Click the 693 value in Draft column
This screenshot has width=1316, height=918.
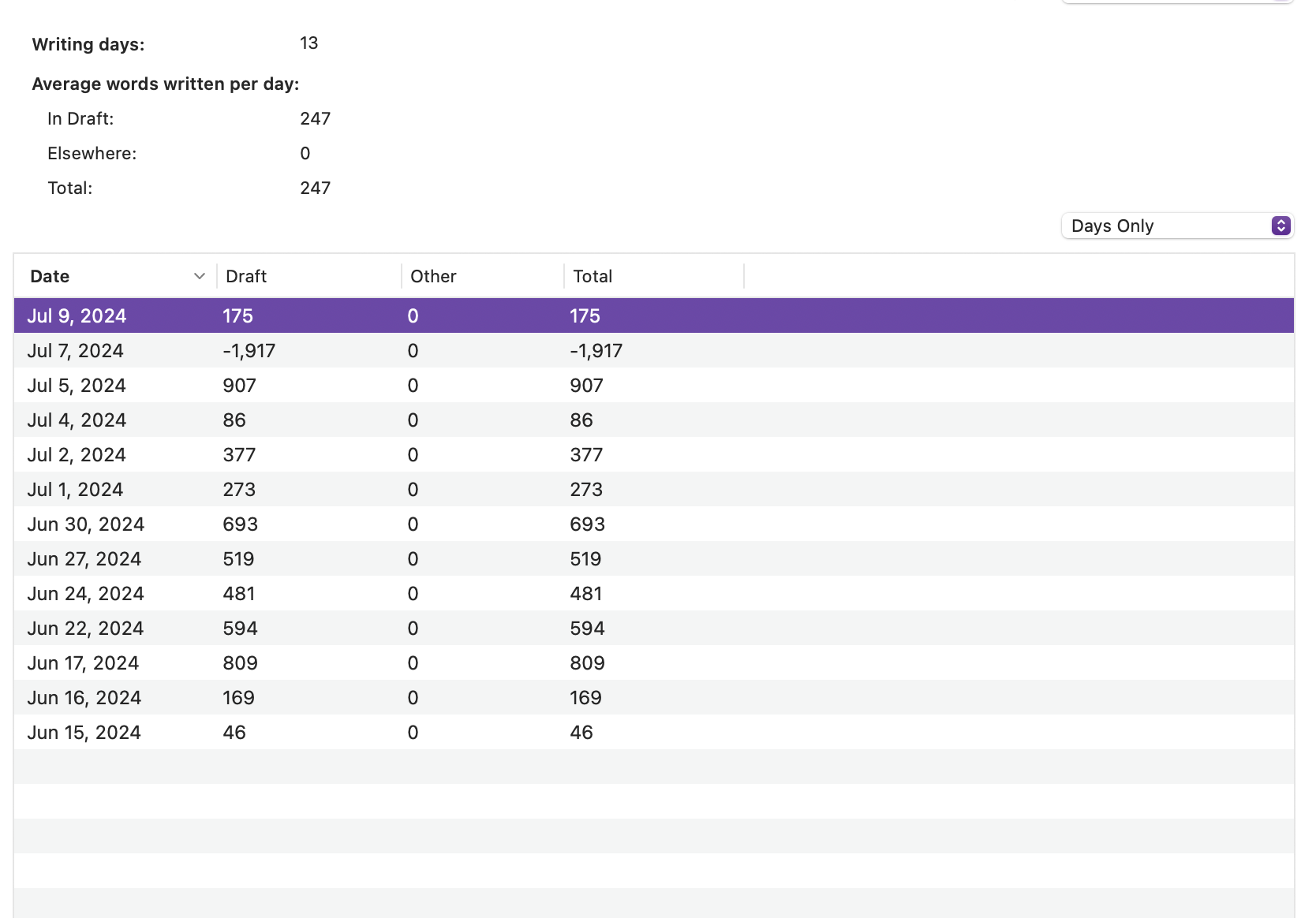pos(241,524)
